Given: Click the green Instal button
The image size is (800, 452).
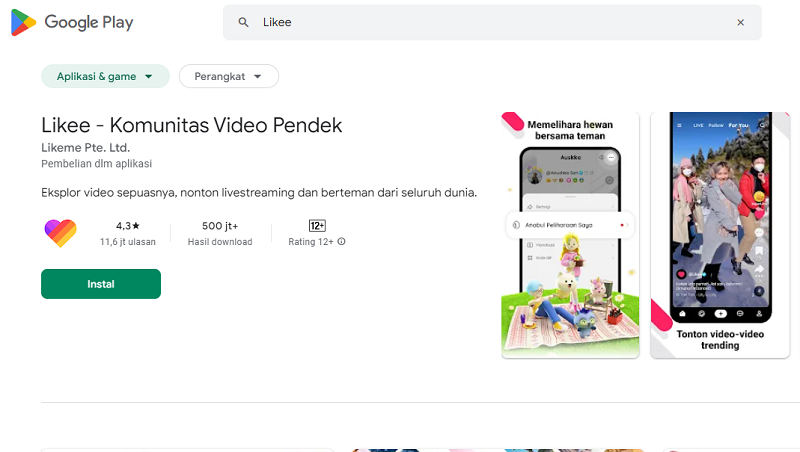Looking at the screenshot, I should click(101, 284).
